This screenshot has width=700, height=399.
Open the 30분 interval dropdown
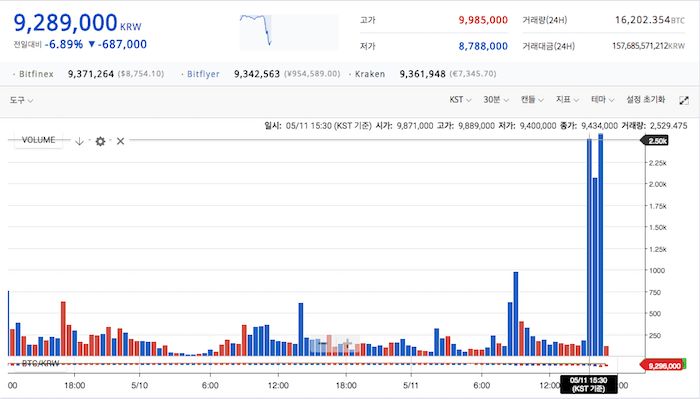[x=496, y=100]
